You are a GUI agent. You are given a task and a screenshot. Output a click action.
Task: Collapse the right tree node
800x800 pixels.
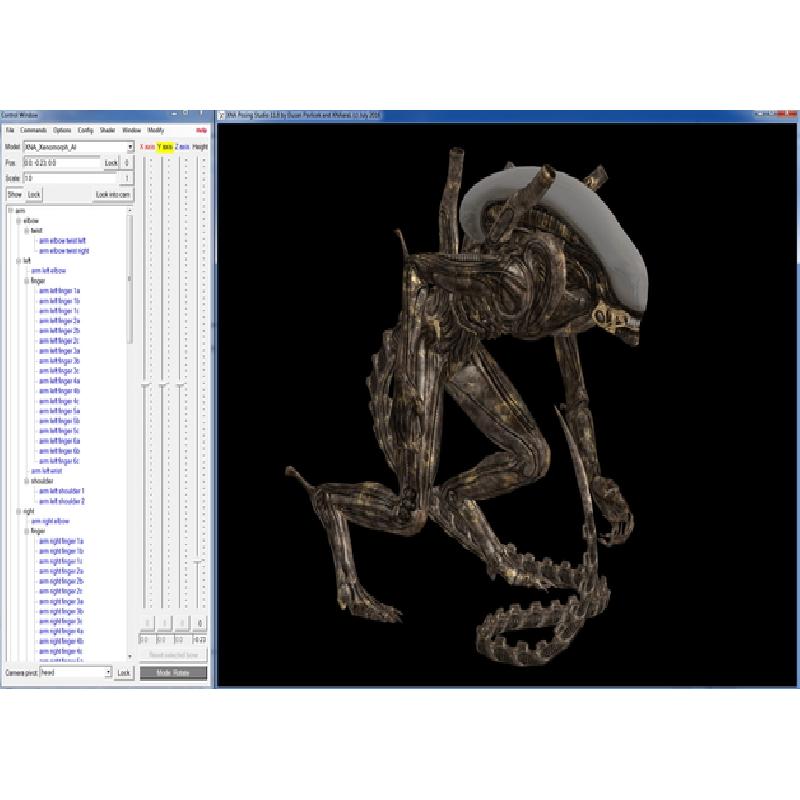(19, 511)
